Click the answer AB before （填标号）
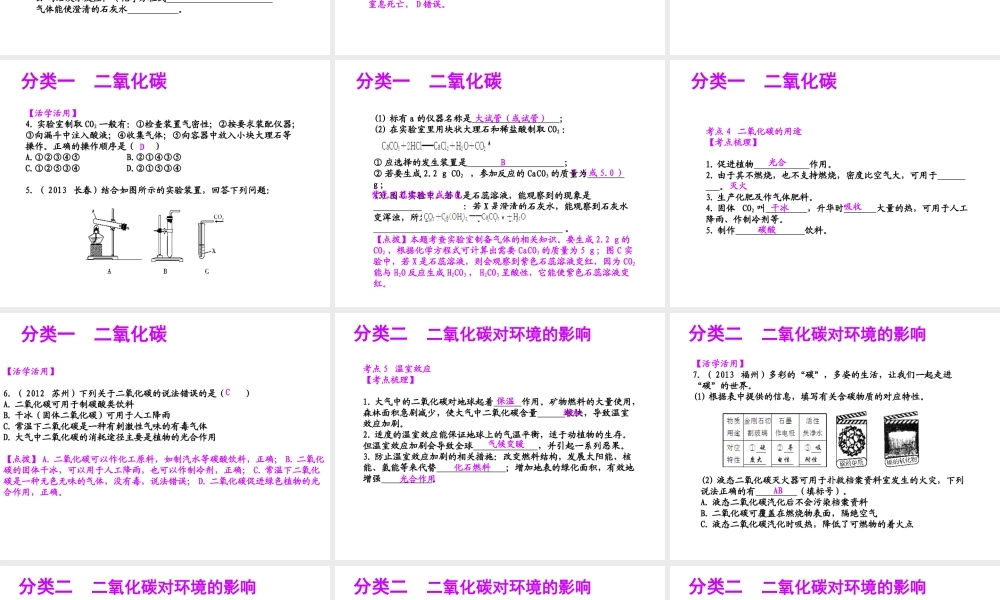The image size is (1000, 600). [778, 491]
